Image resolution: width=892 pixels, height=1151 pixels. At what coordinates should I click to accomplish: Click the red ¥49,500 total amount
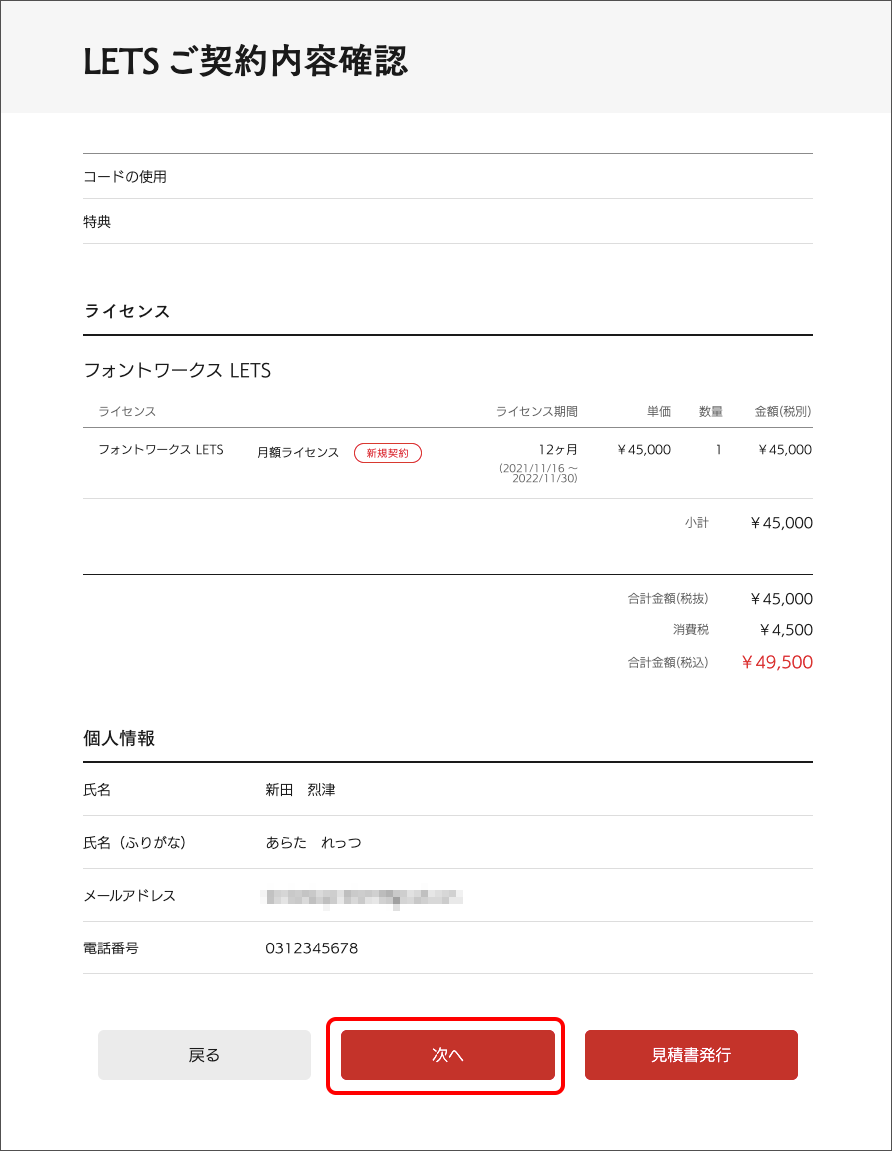tap(777, 662)
